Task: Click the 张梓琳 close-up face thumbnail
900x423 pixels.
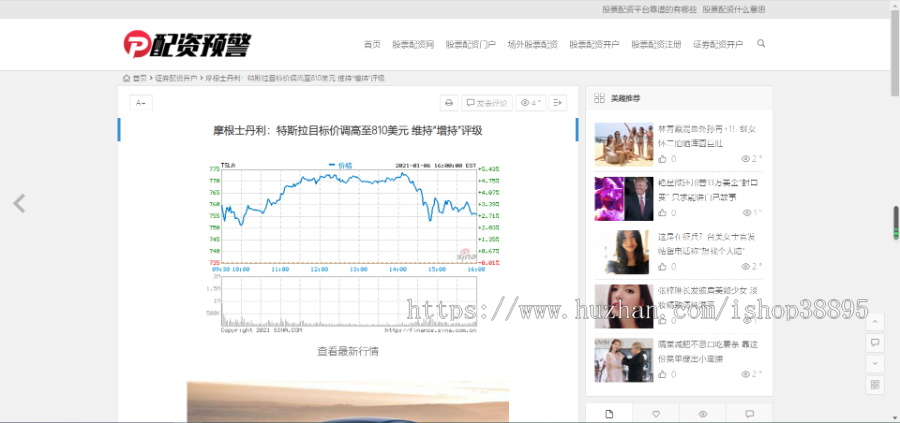Action: (623, 306)
